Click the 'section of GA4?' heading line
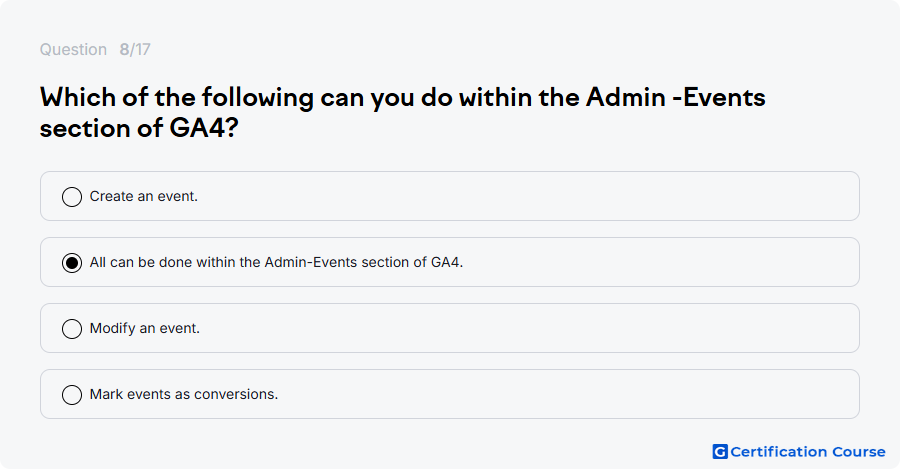Image resolution: width=900 pixels, height=469 pixels. tap(139, 127)
